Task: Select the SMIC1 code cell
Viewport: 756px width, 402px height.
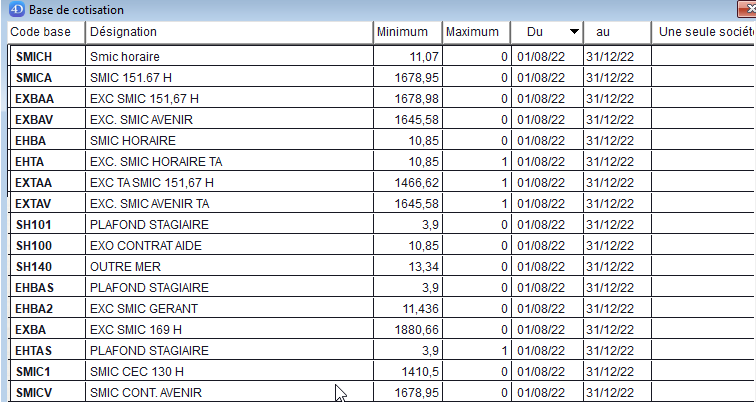Action: pos(47,372)
